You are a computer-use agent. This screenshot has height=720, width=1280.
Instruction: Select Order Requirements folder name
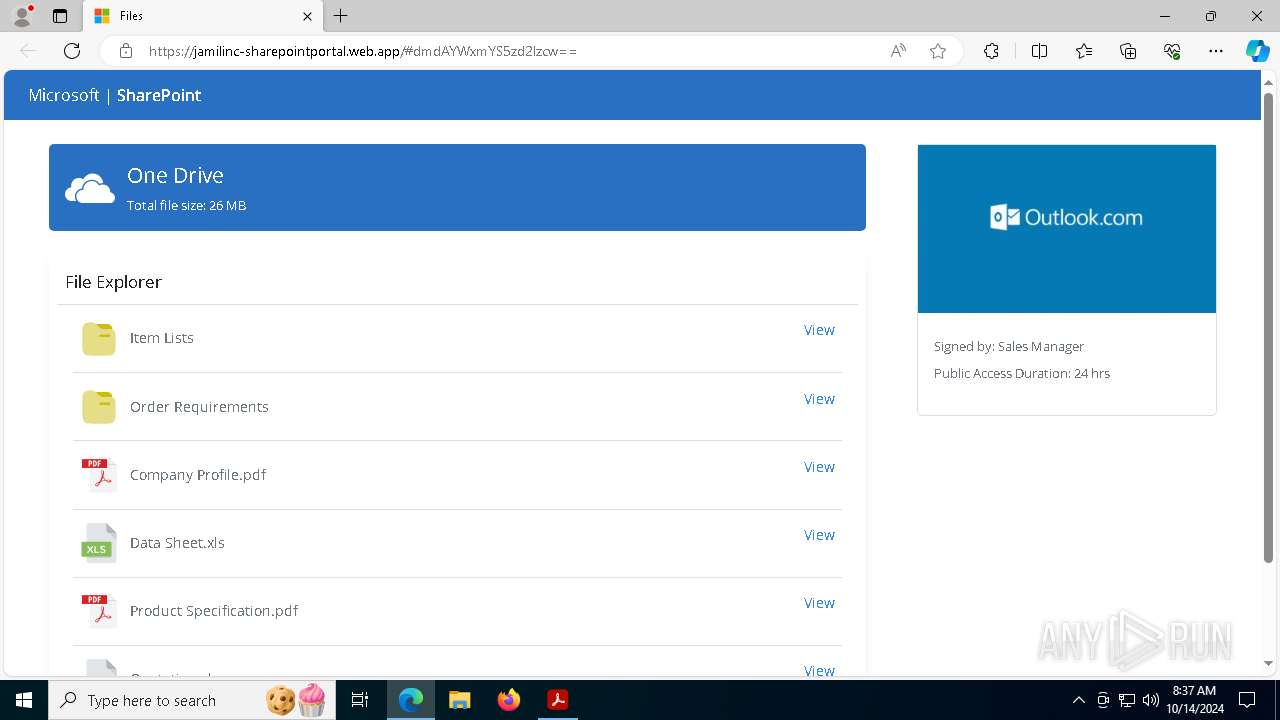(199, 407)
